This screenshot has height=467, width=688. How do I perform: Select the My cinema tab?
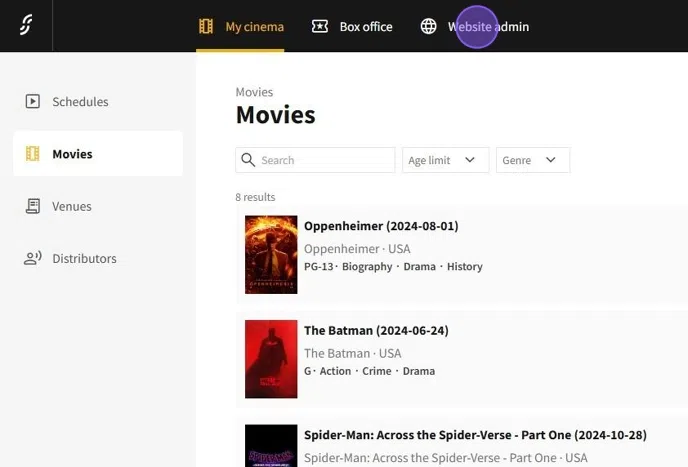point(254,26)
